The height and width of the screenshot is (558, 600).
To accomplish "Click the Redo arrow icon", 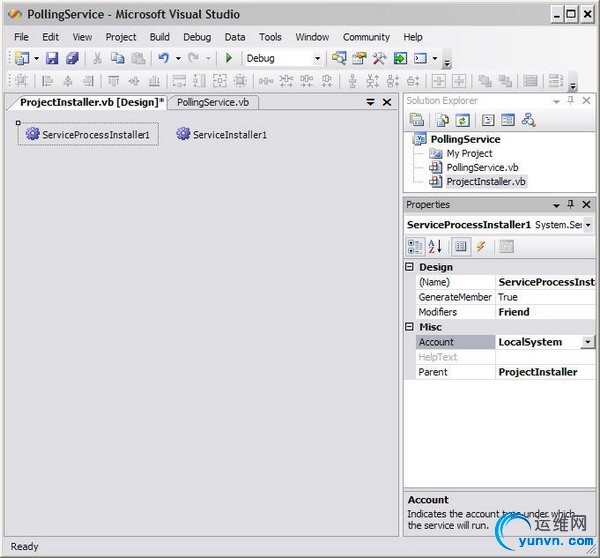I will coord(194,58).
